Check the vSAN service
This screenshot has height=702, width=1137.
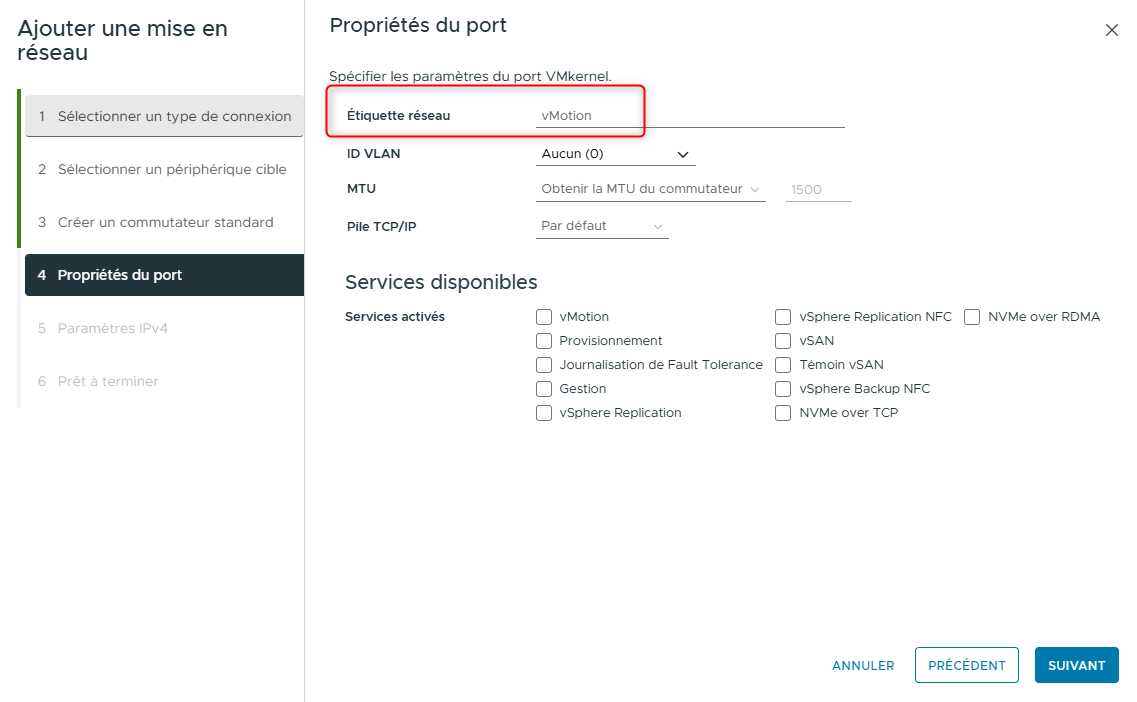coord(783,340)
